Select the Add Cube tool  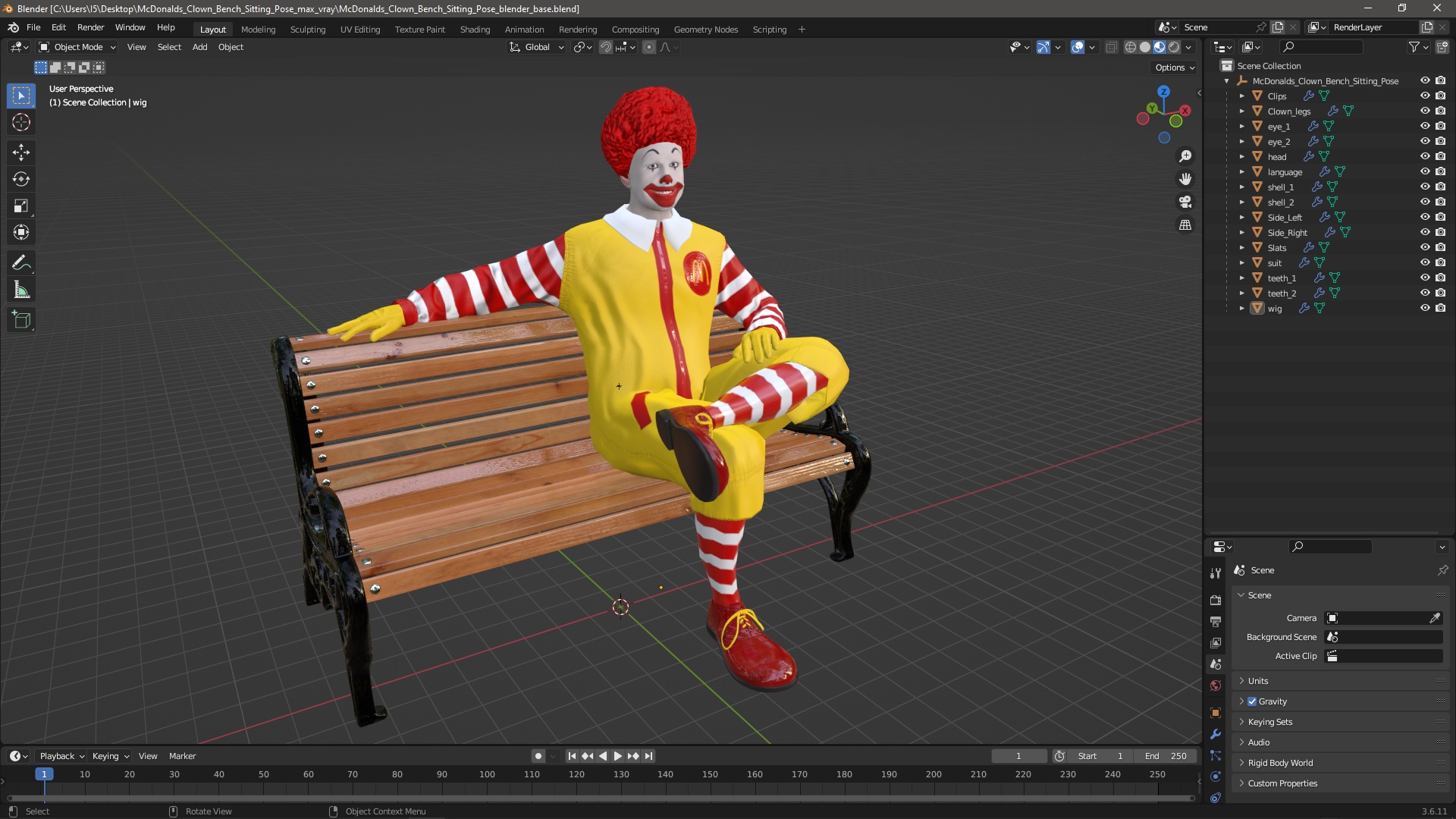21,320
